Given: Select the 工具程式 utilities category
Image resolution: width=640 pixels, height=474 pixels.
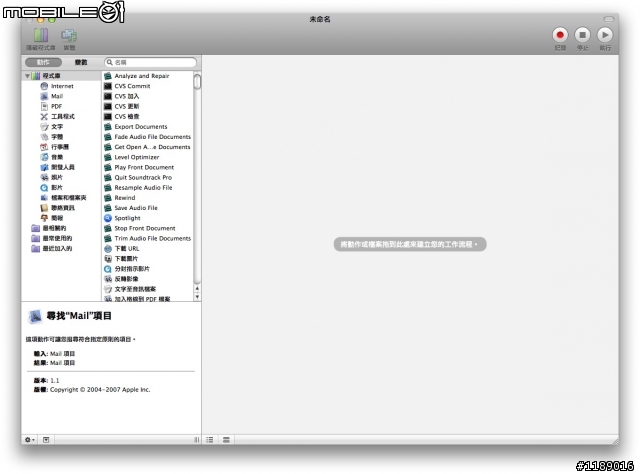Looking at the screenshot, I should (x=61, y=117).
